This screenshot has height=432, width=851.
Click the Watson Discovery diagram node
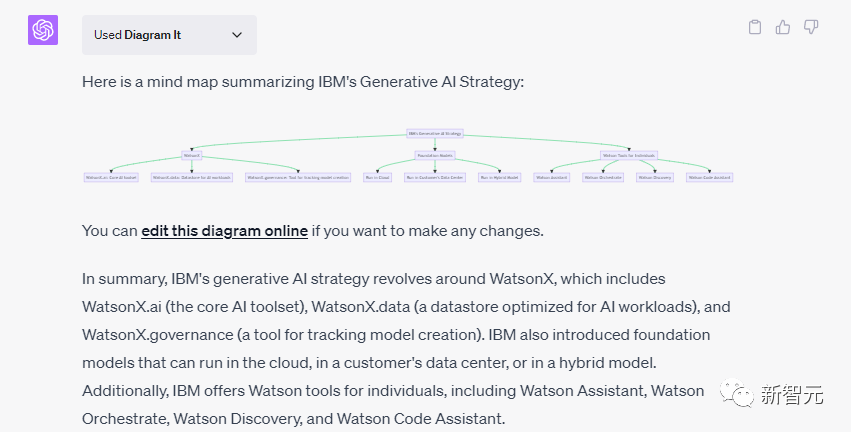coord(654,177)
